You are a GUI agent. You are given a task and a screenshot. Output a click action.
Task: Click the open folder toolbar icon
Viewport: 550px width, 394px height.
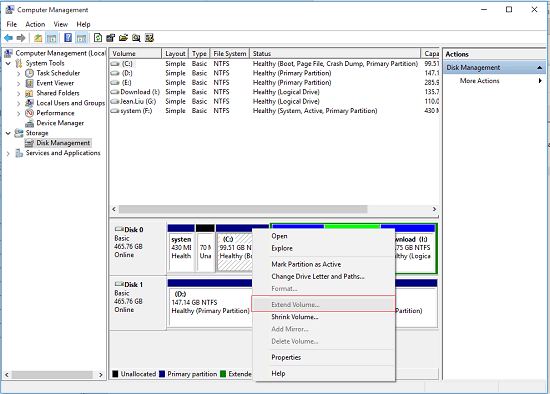[x=123, y=38]
